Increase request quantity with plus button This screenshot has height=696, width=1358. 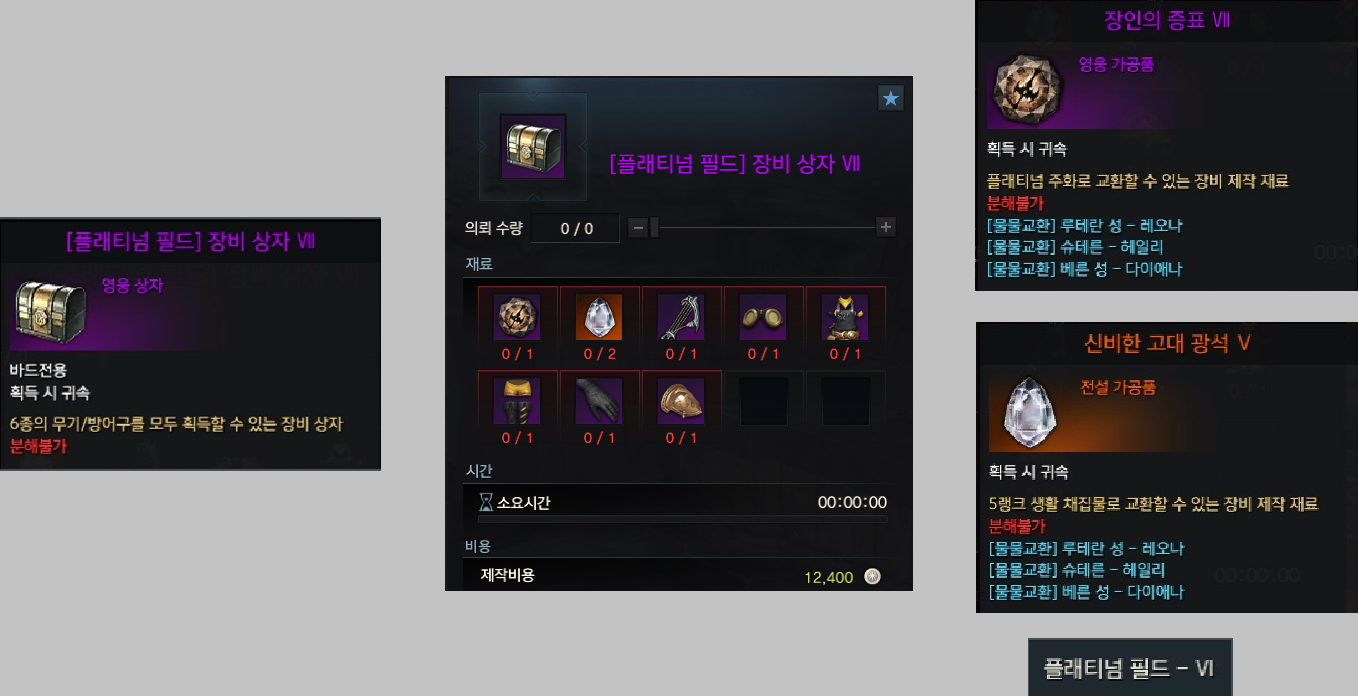(x=885, y=228)
